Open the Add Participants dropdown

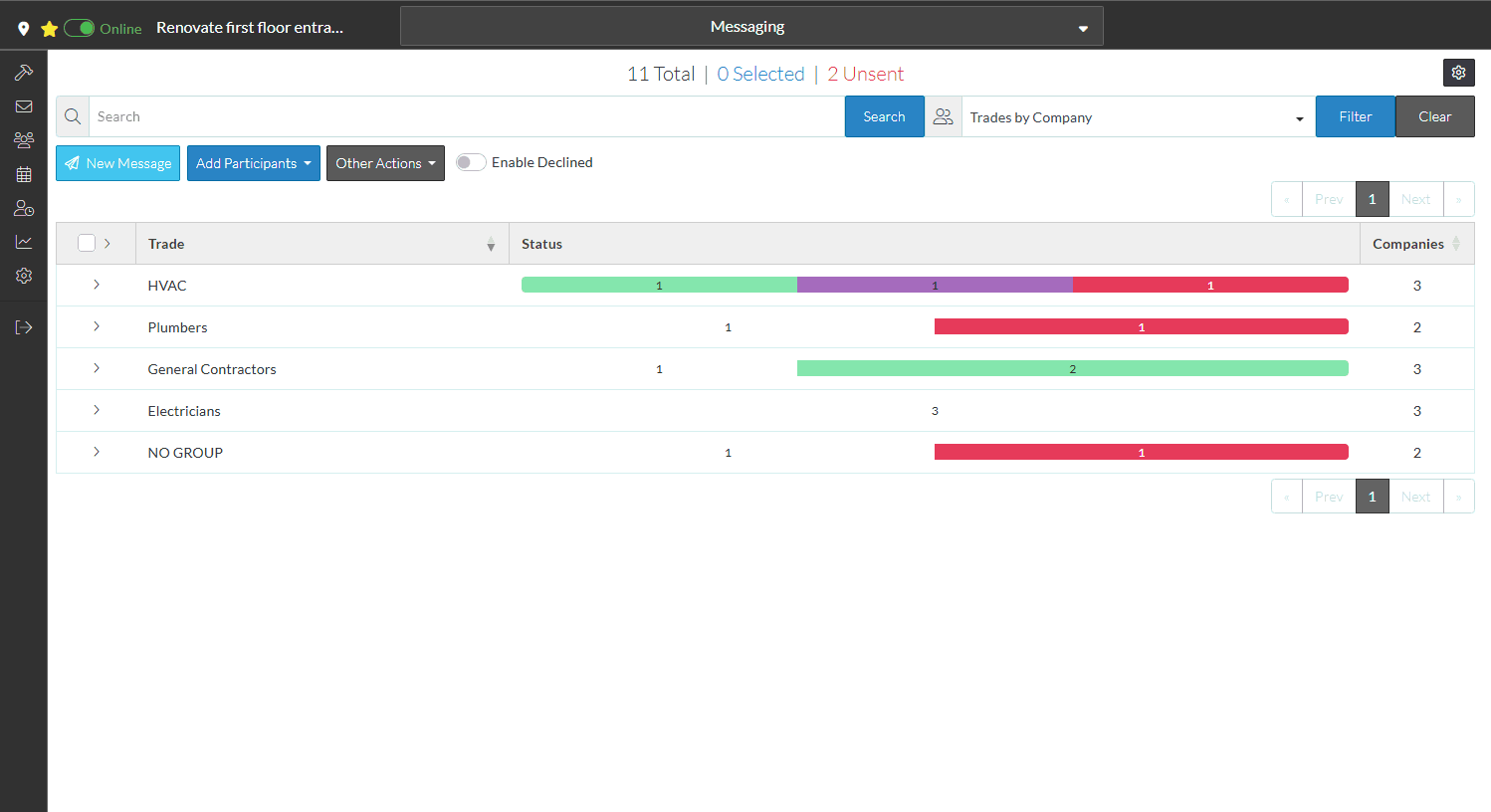254,163
